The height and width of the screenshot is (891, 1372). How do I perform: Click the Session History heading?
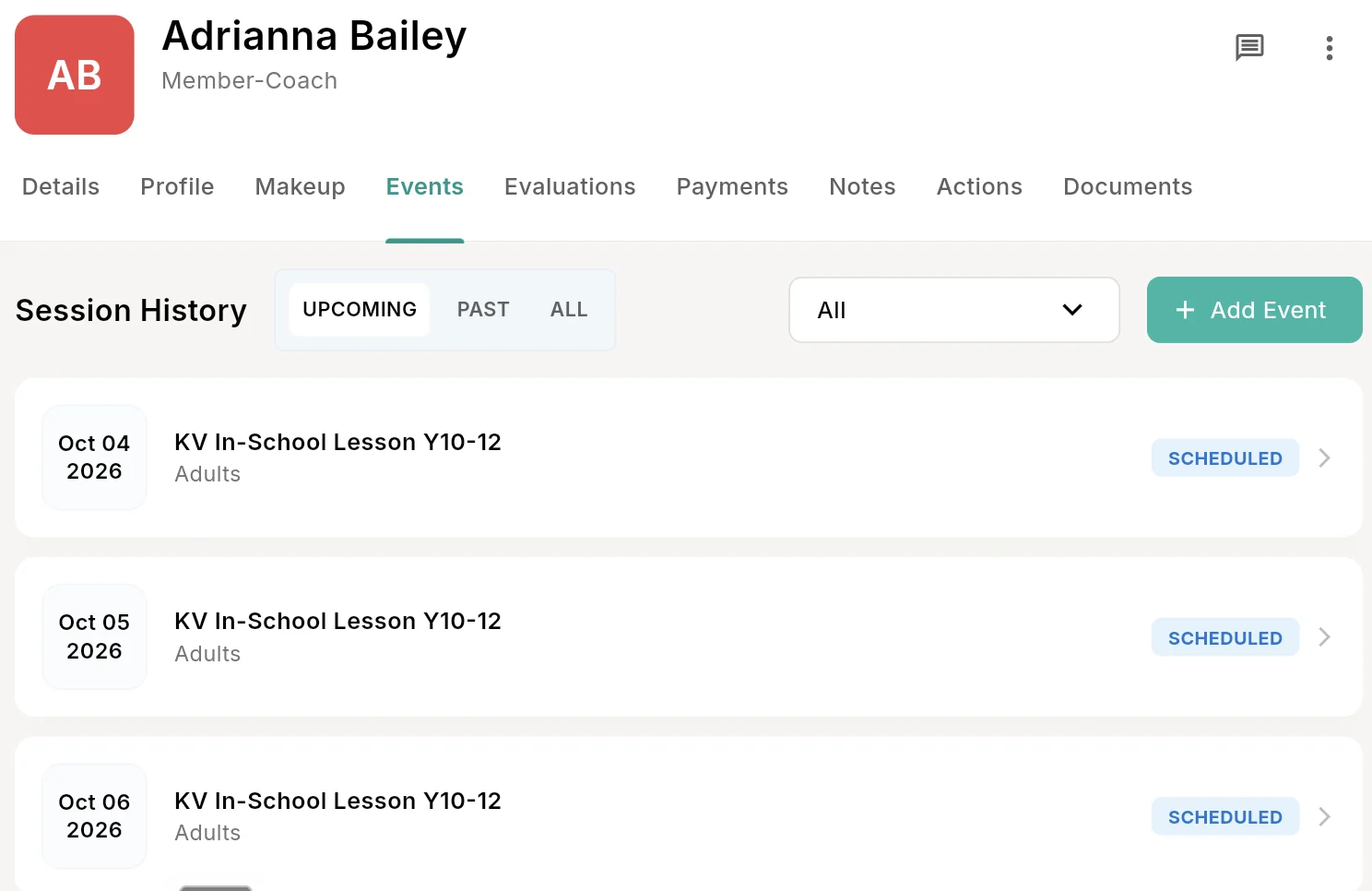[x=131, y=310]
